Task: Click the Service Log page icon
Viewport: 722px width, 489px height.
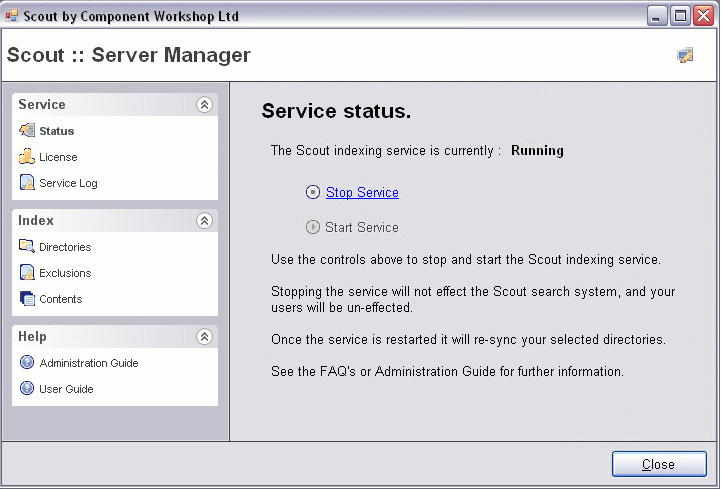Action: (27, 182)
